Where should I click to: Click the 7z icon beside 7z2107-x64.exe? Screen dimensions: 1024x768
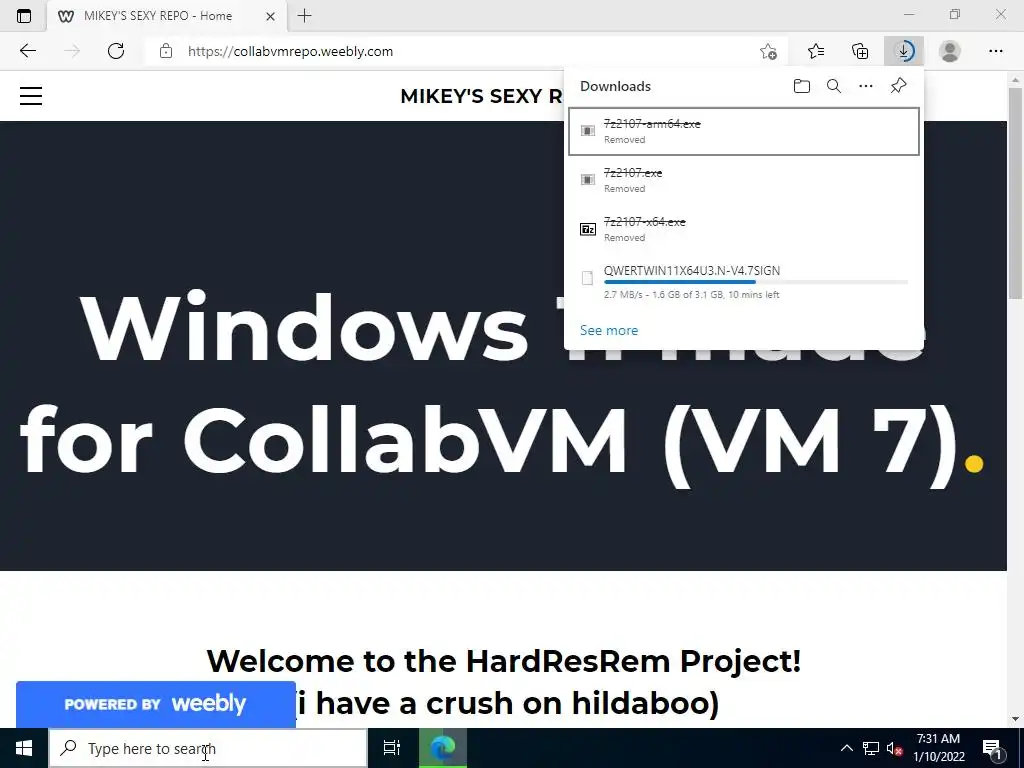point(588,229)
